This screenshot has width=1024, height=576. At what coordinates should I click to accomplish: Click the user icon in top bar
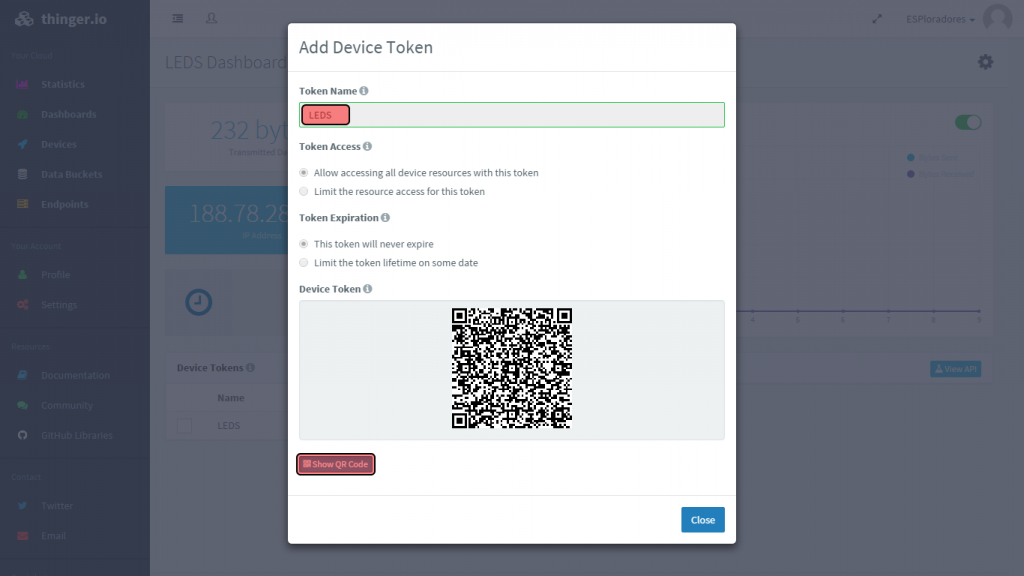tap(211, 18)
